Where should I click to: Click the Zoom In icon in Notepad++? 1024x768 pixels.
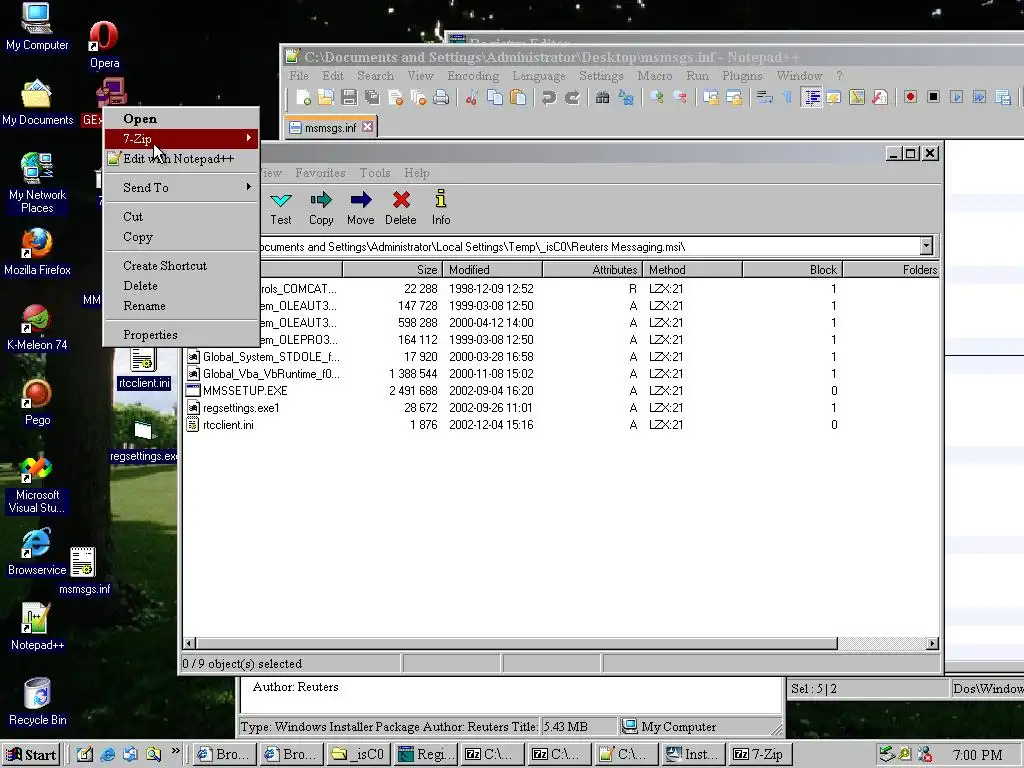pos(656,98)
